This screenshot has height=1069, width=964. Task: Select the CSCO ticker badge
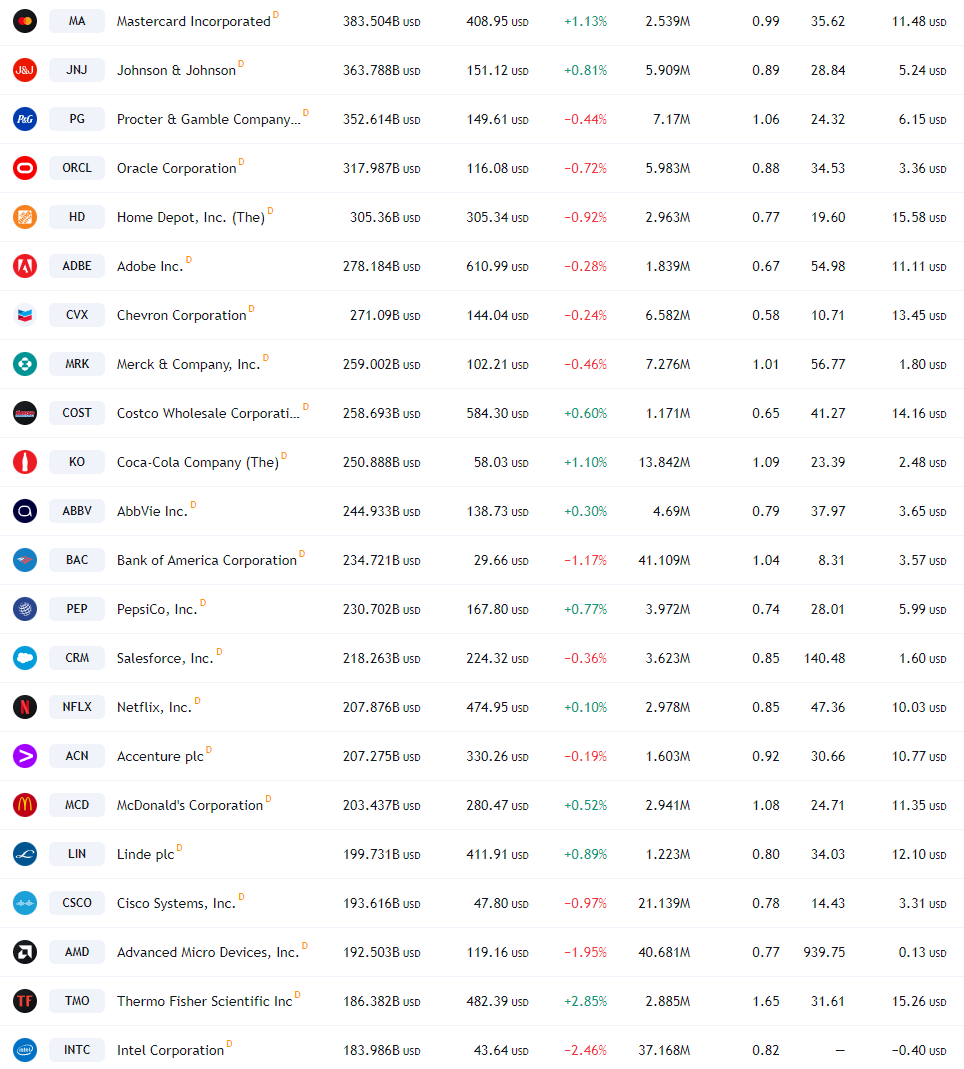pyautogui.click(x=77, y=903)
